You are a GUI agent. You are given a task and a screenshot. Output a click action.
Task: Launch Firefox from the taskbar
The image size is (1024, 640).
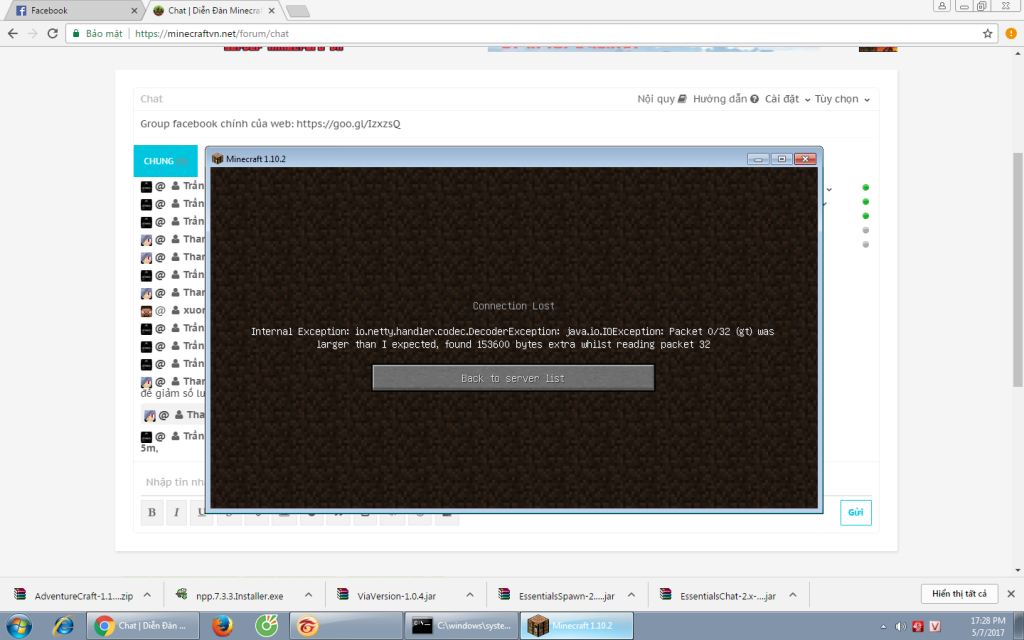pyautogui.click(x=223, y=626)
